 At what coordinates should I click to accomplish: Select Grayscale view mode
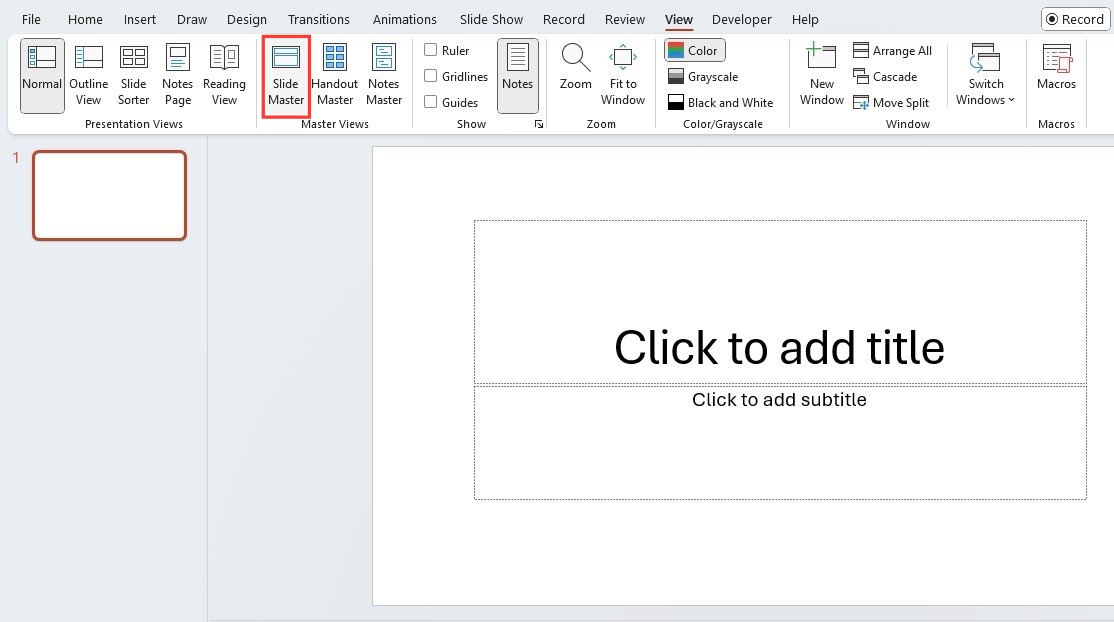703,77
